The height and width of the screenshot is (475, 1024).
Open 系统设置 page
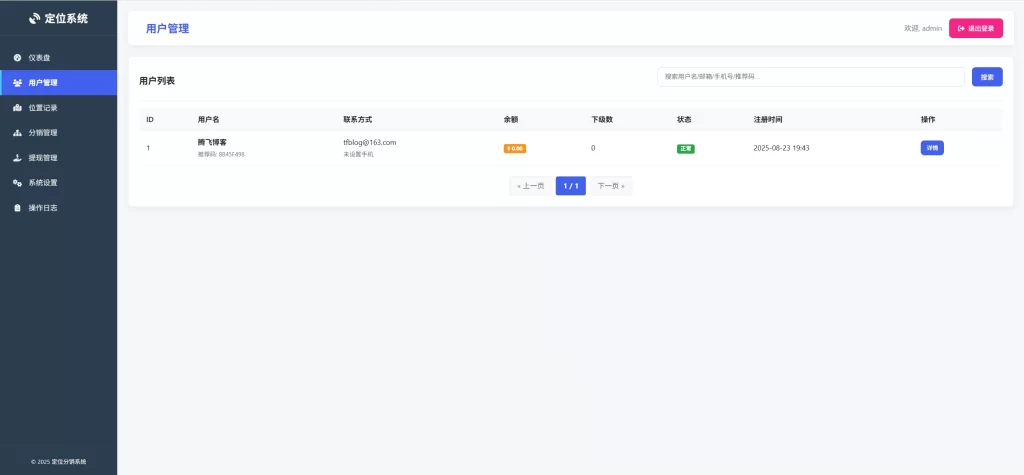(59, 183)
